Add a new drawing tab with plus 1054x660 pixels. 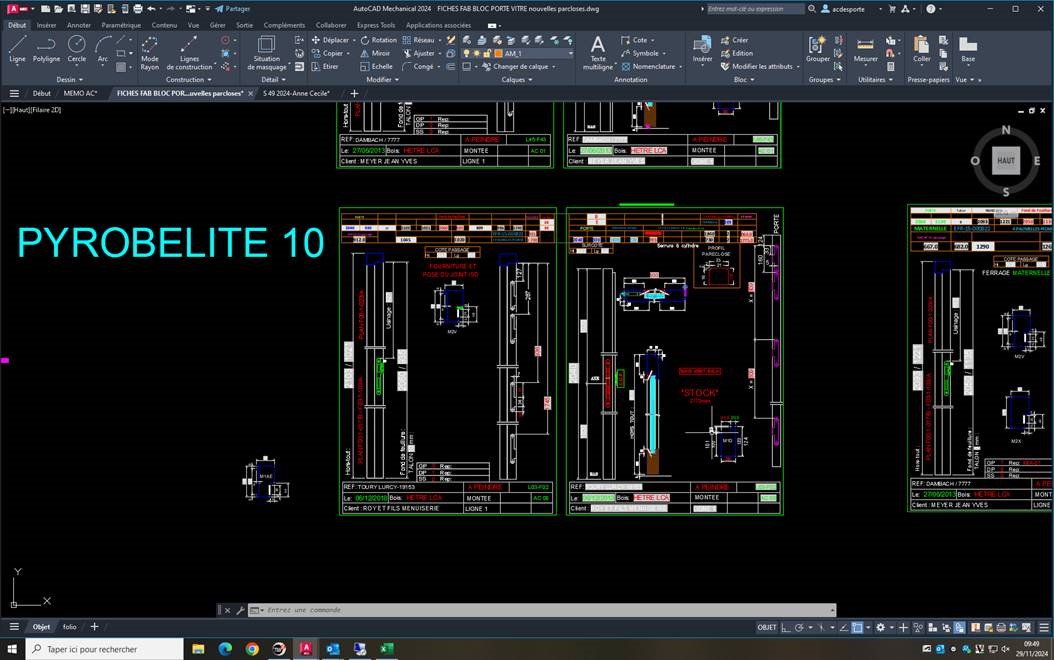(x=354, y=93)
